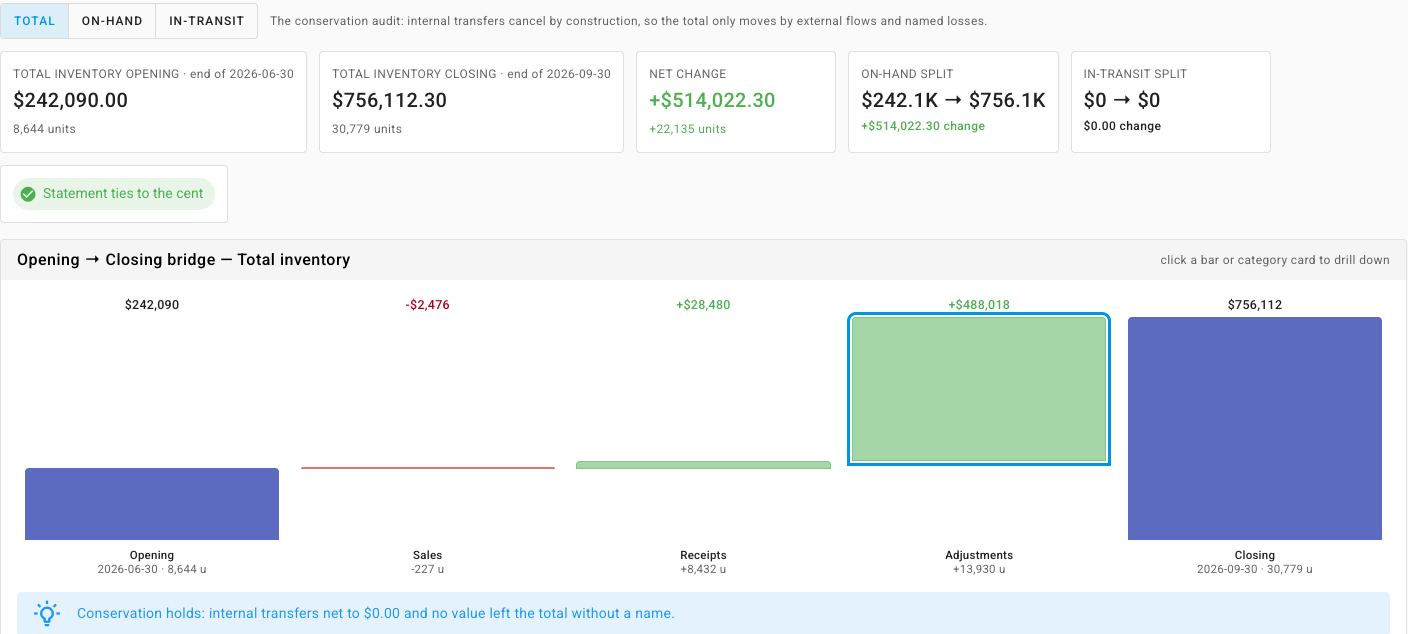Drill into the red Sales bar
Viewport: 1408px width, 634px height.
(428, 467)
